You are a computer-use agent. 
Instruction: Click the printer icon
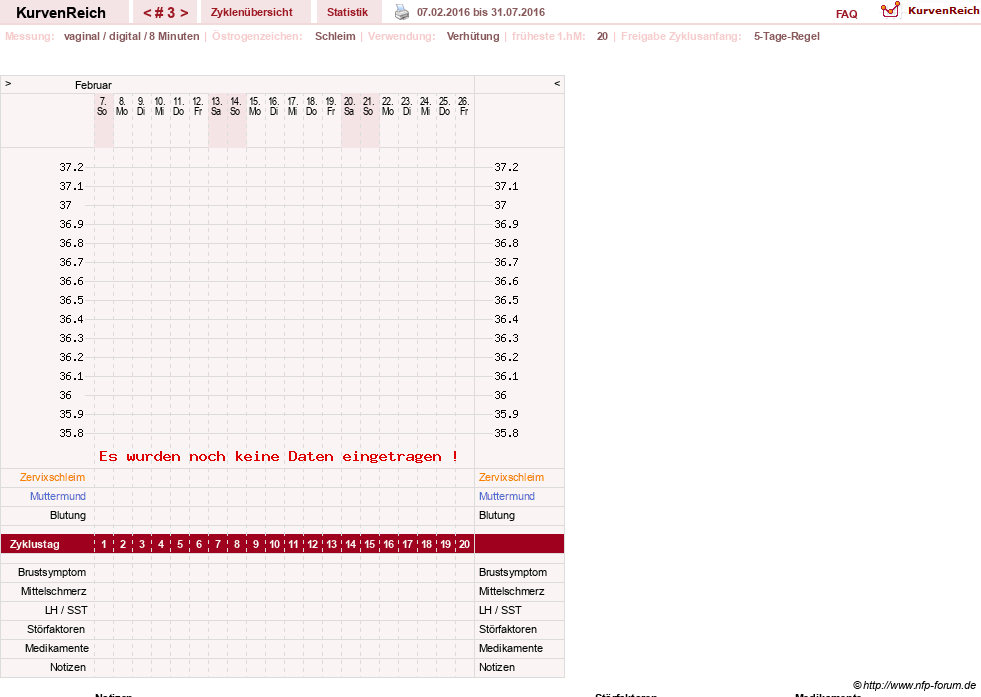pyautogui.click(x=402, y=12)
